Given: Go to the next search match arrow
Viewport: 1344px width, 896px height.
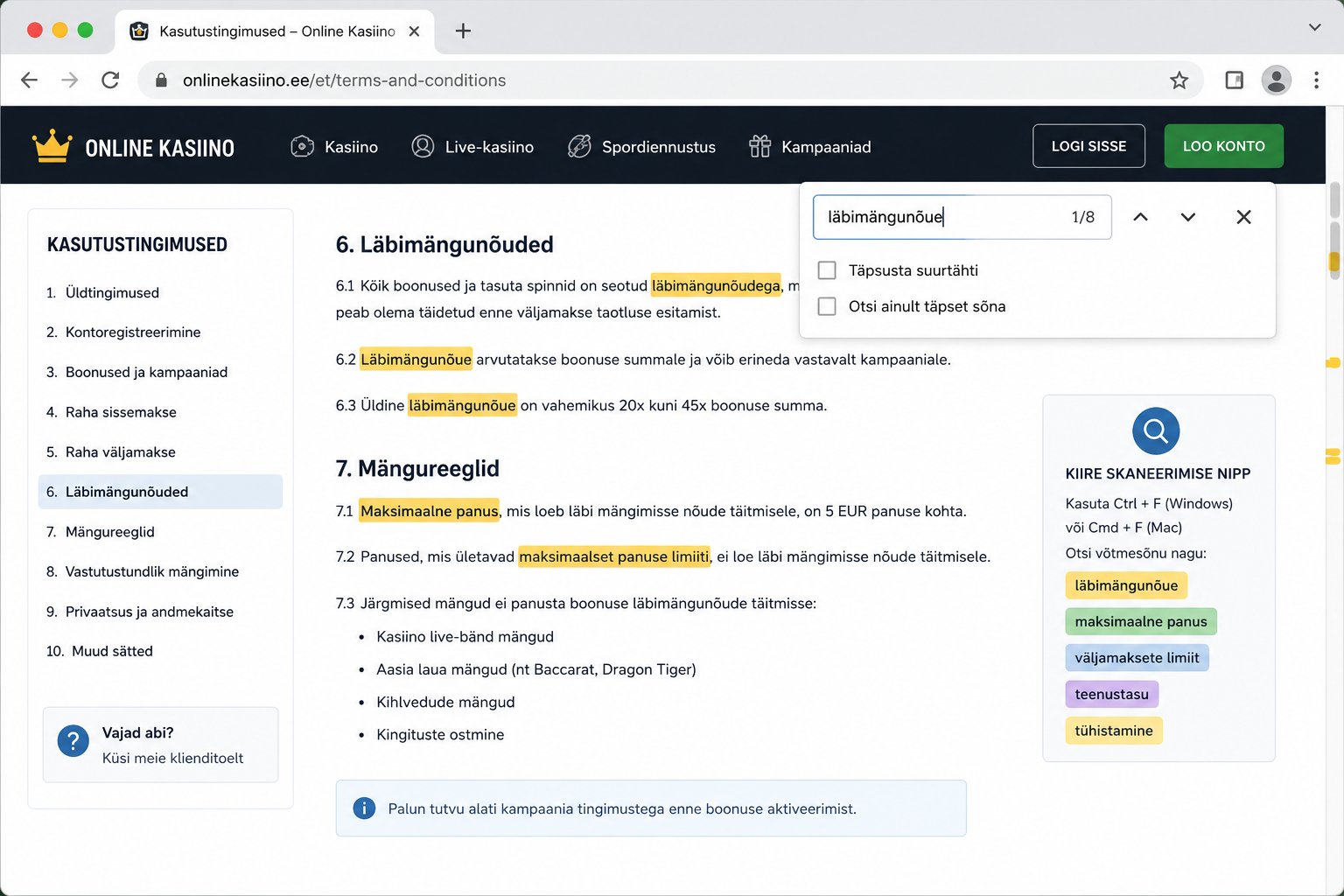Looking at the screenshot, I should click(1187, 217).
